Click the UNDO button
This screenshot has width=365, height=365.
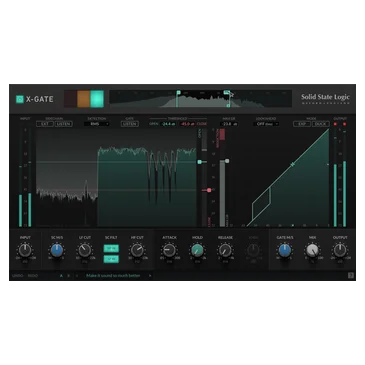point(18,276)
